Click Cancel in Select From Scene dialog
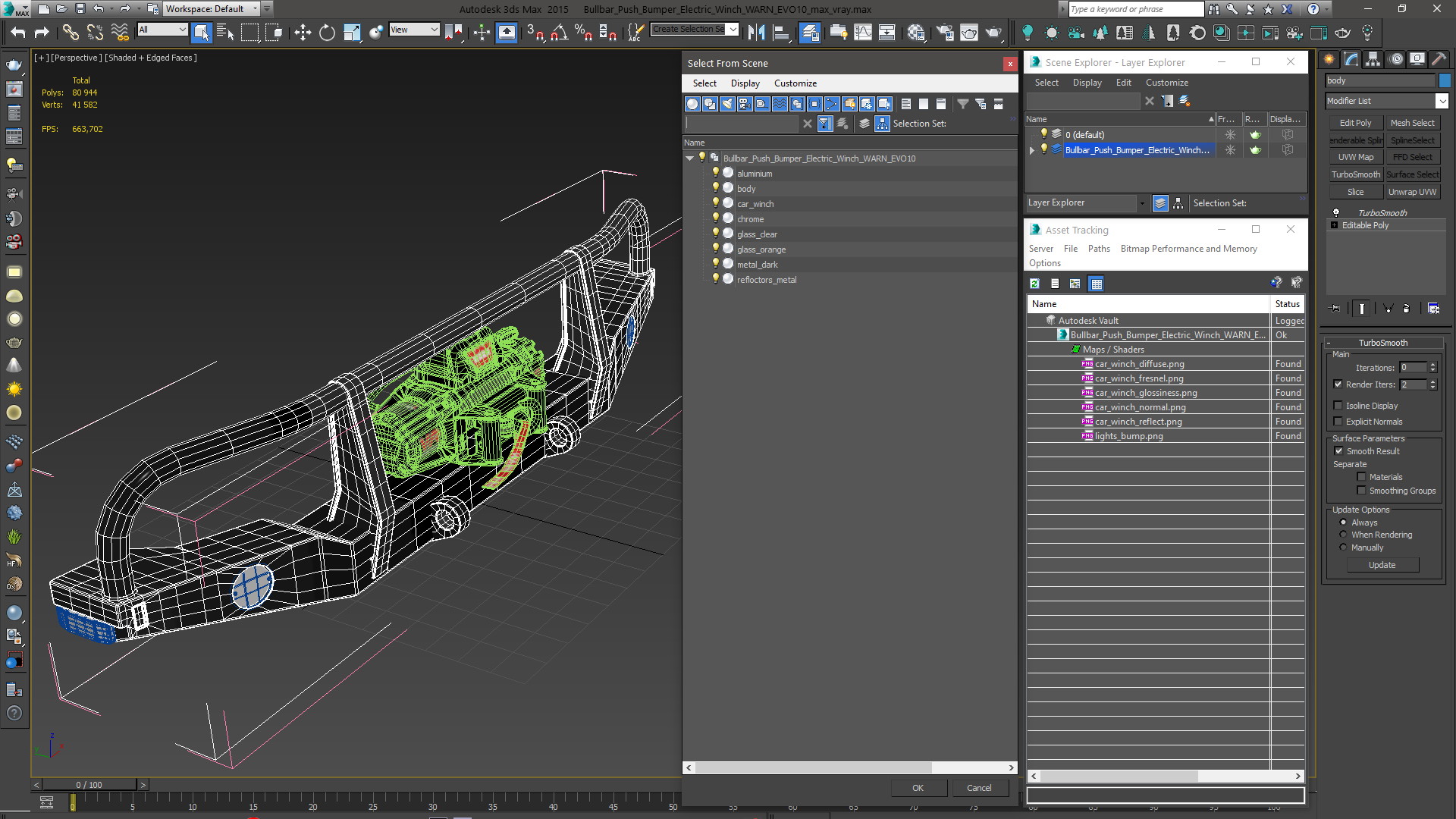1456x819 pixels. tap(979, 788)
